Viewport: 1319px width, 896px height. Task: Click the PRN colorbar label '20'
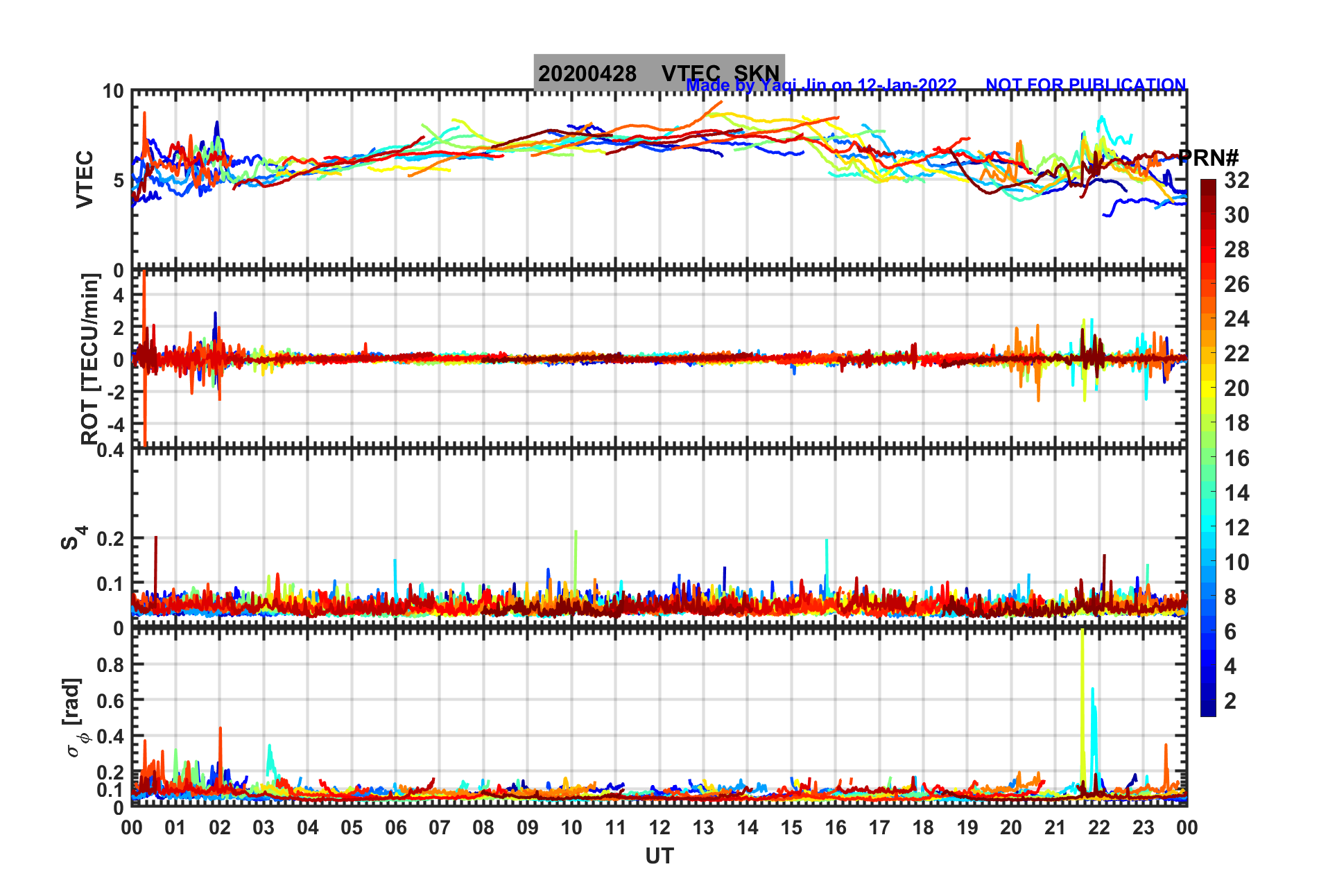pyautogui.click(x=1236, y=388)
